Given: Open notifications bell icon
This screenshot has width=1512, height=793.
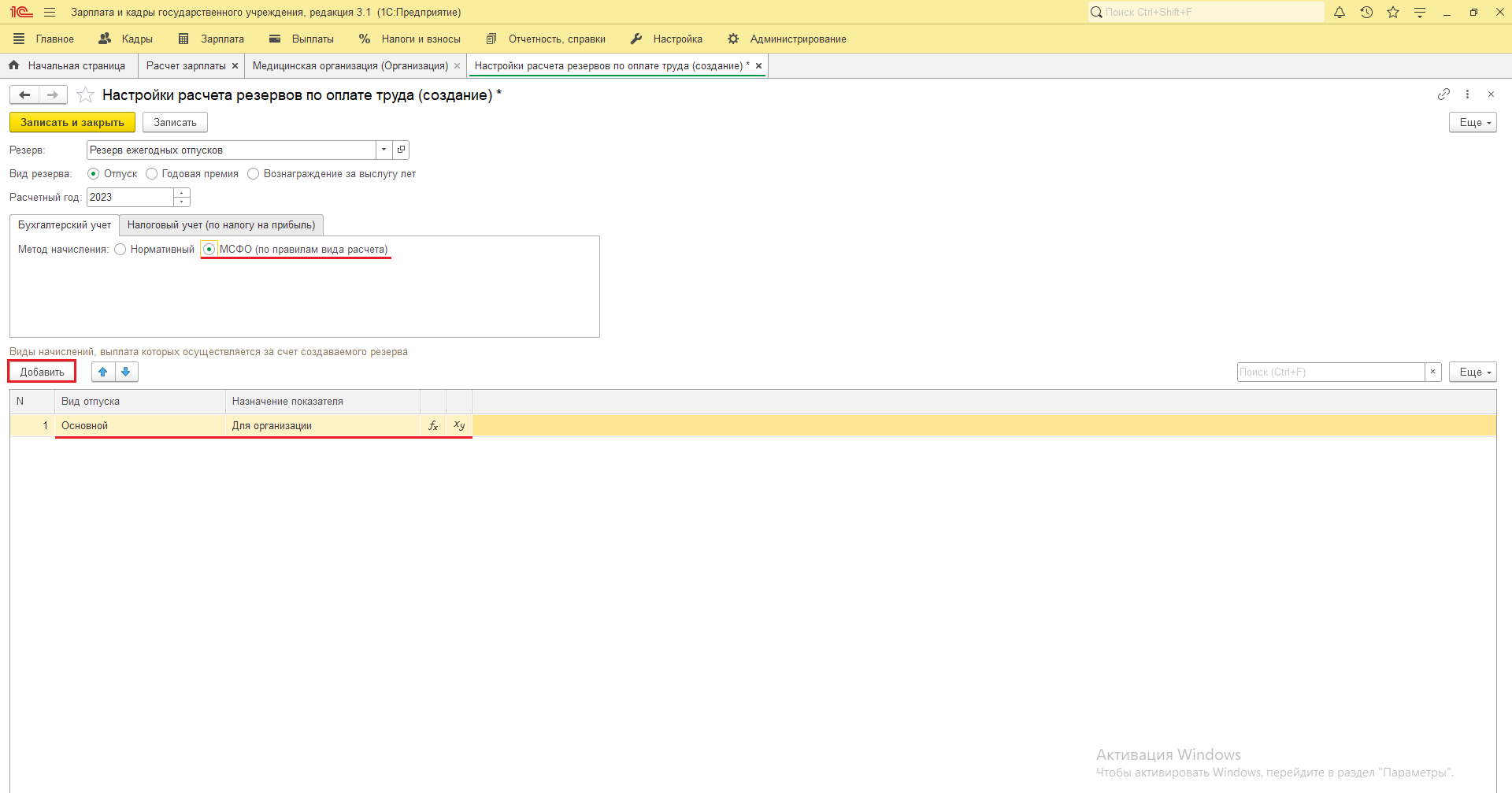Looking at the screenshot, I should tap(1340, 12).
